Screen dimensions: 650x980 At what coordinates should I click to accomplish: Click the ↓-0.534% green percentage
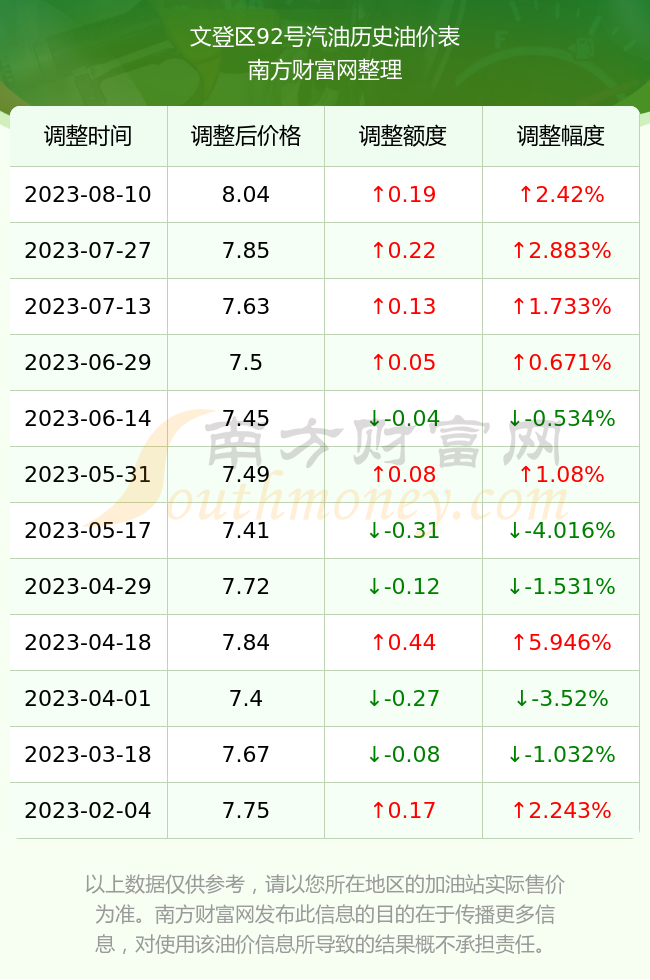561,418
